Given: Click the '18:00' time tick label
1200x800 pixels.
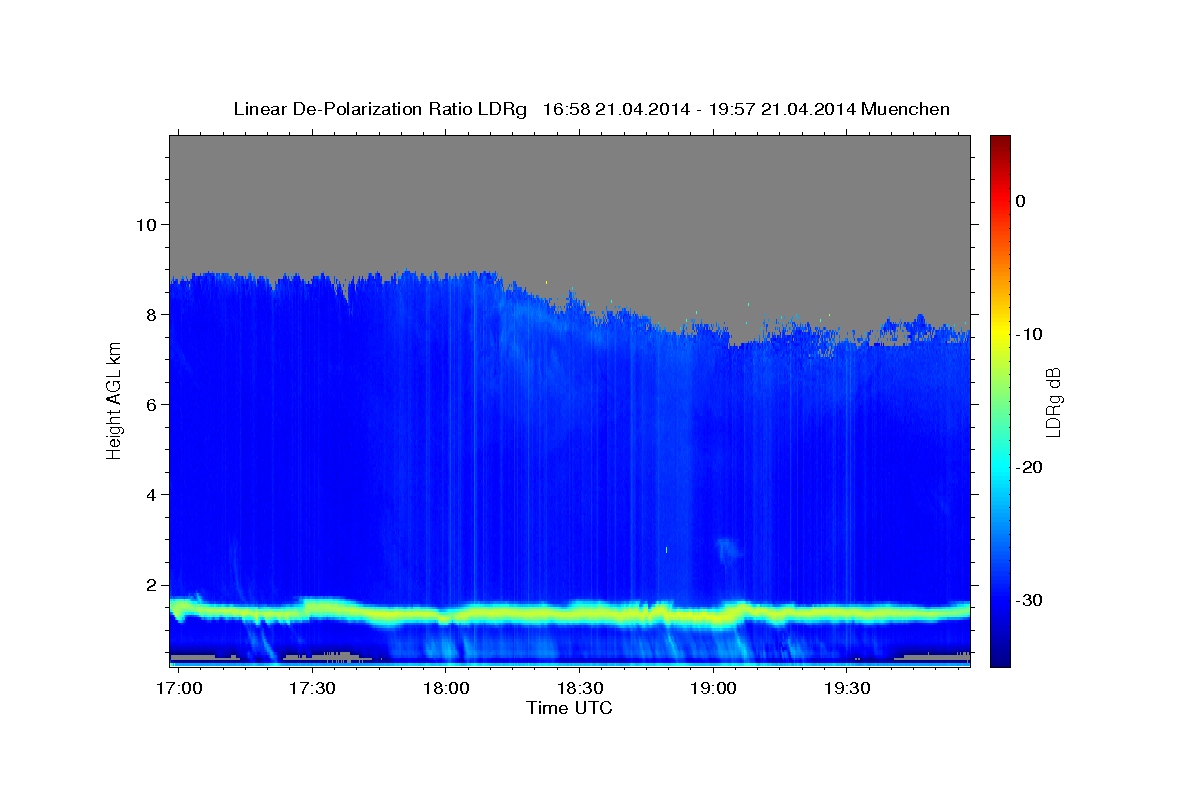Looking at the screenshot, I should [446, 688].
